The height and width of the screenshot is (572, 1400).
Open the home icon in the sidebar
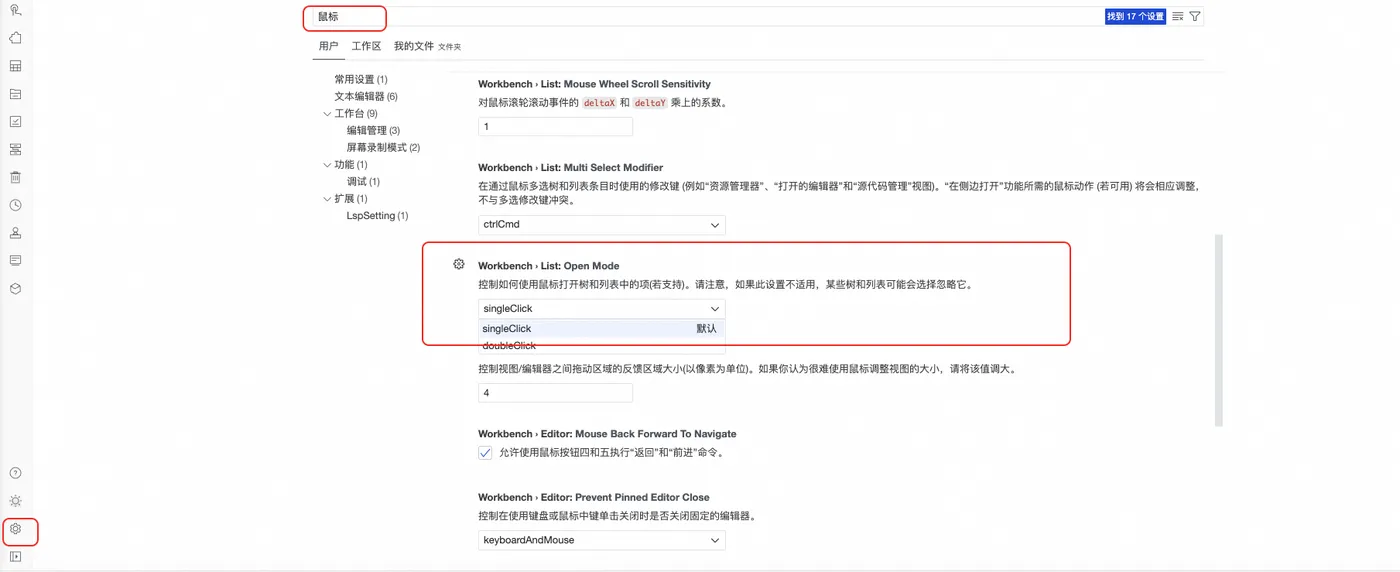(x=15, y=38)
